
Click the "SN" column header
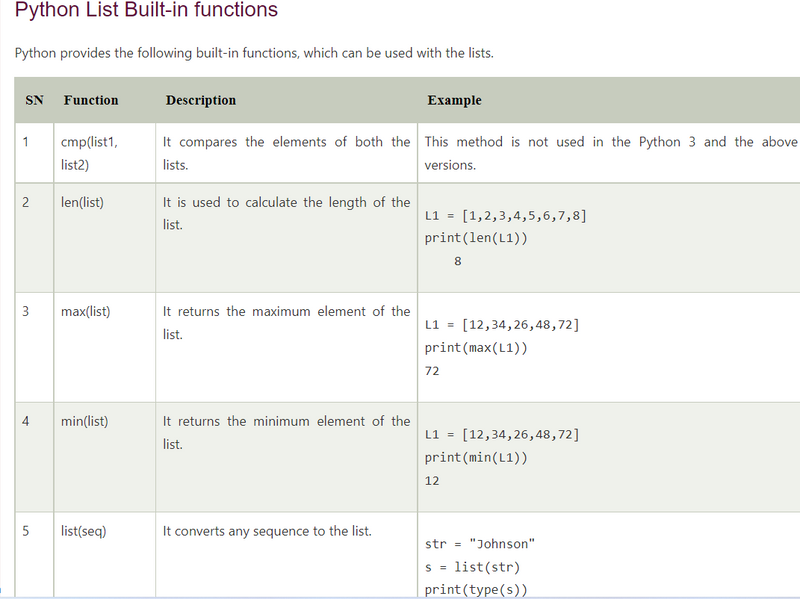[35, 100]
